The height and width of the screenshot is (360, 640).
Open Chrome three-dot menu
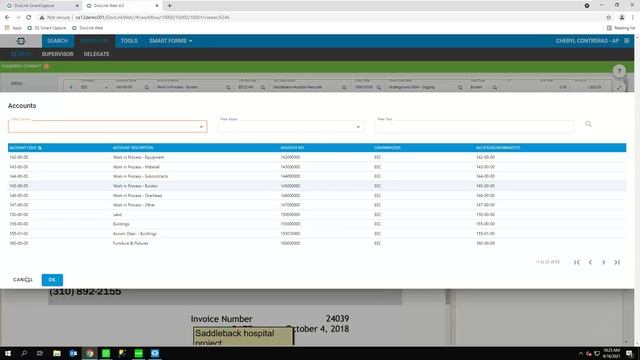(x=633, y=18)
